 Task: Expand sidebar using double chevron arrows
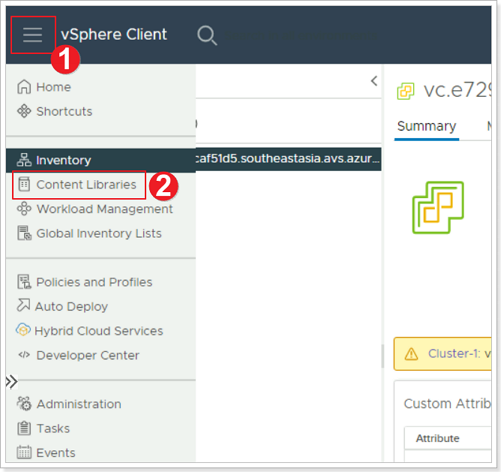pos(12,382)
